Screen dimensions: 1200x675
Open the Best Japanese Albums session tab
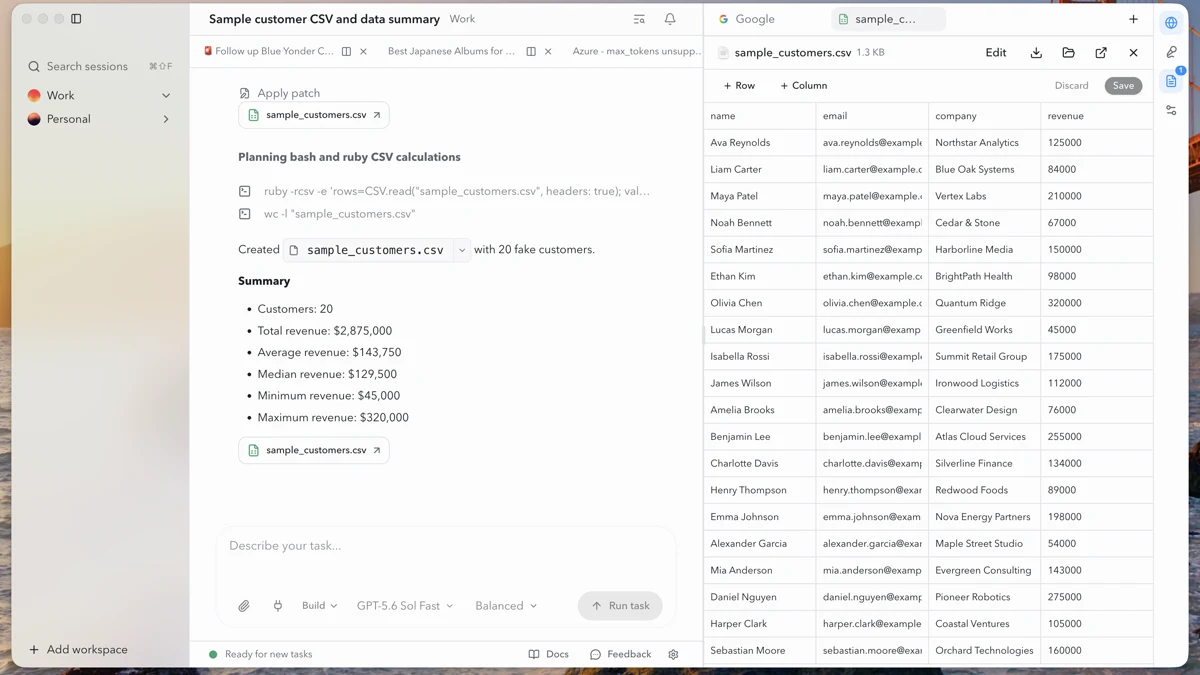[x=451, y=51]
